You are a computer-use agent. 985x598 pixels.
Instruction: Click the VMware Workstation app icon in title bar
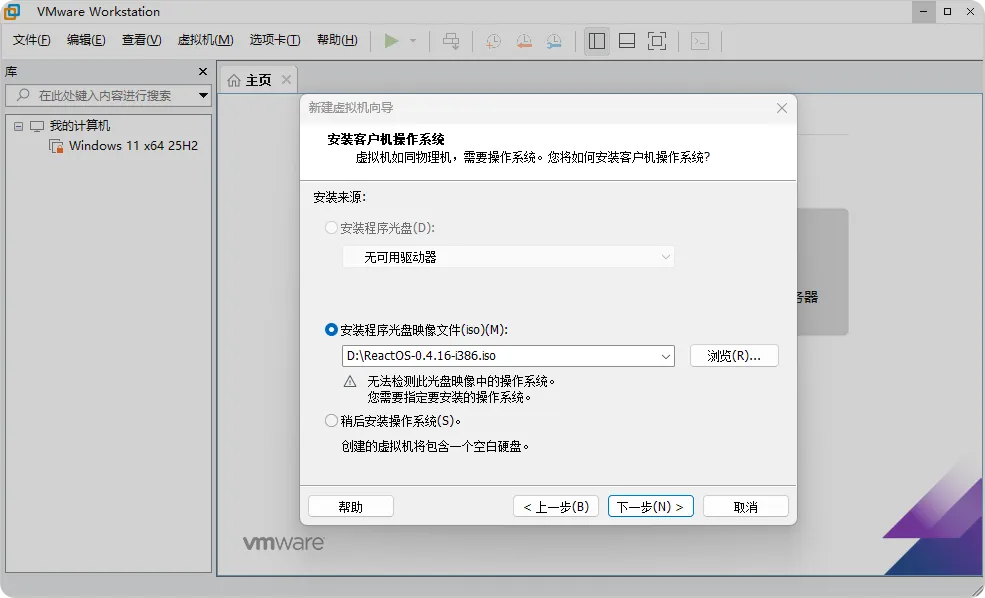click(12, 11)
